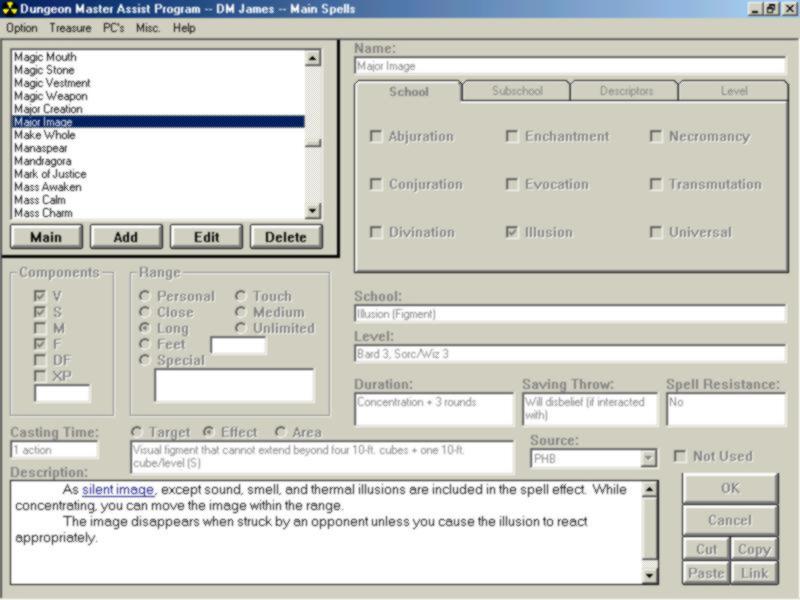
Task: Follow the silent image link
Action: pos(118,490)
